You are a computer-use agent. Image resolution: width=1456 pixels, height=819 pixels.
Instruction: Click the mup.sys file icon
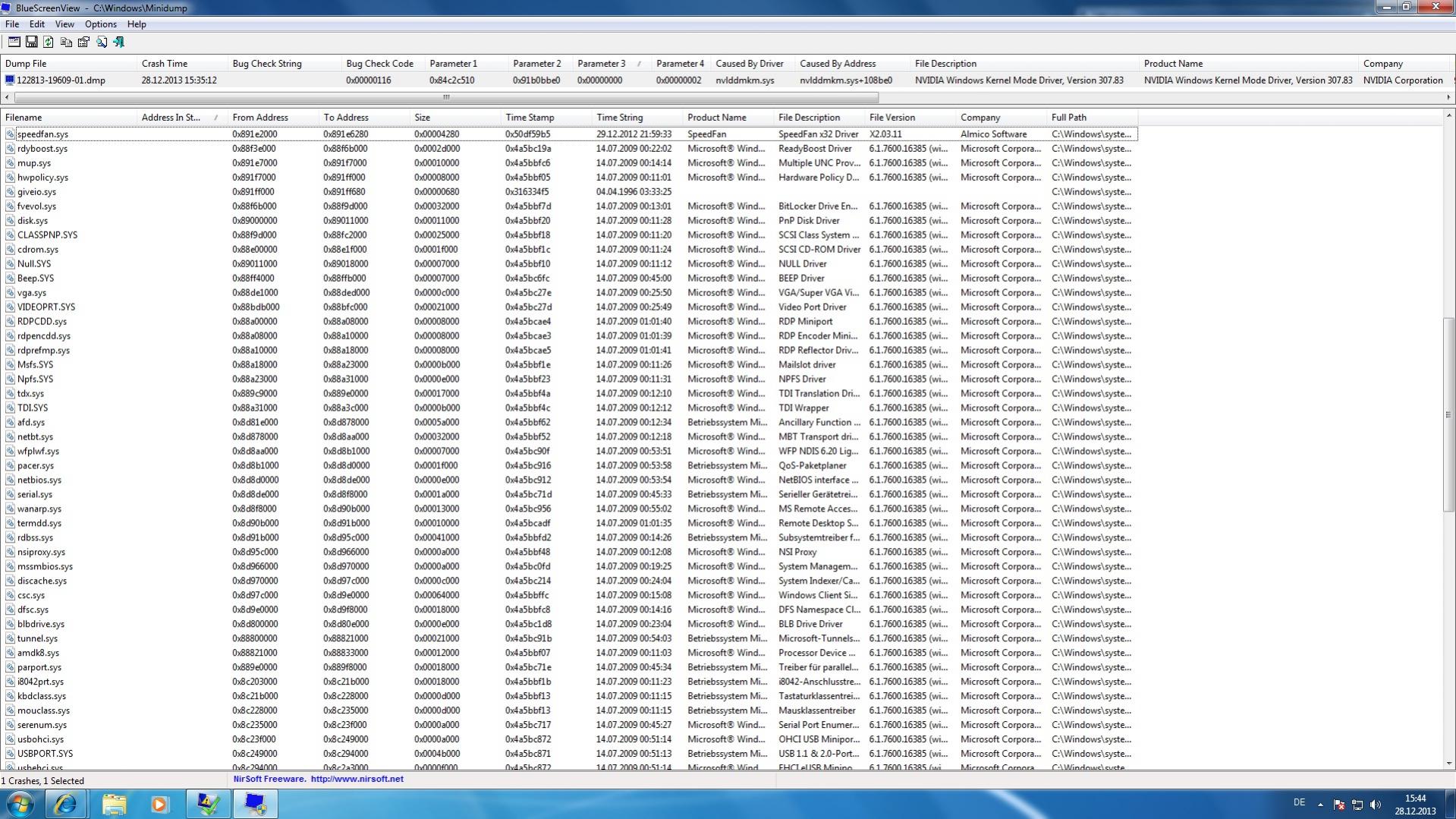point(10,163)
